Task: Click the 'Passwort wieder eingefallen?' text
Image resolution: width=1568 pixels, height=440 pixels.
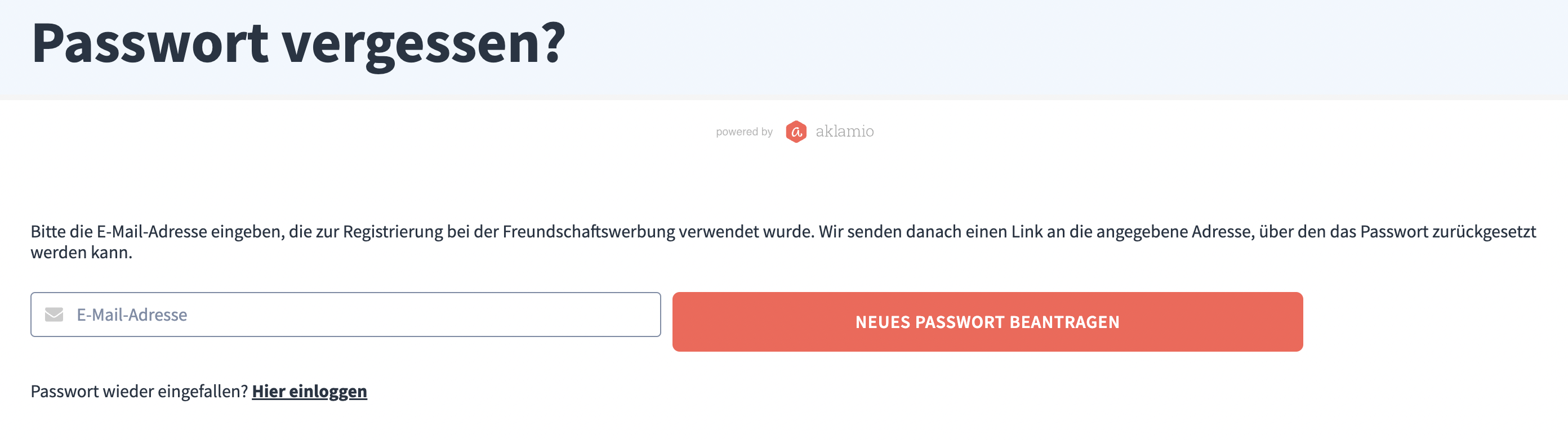Action: click(x=139, y=391)
